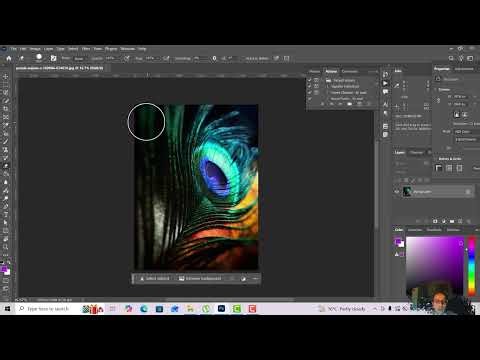Click the Photoshop icon in the taskbar

coord(221,309)
